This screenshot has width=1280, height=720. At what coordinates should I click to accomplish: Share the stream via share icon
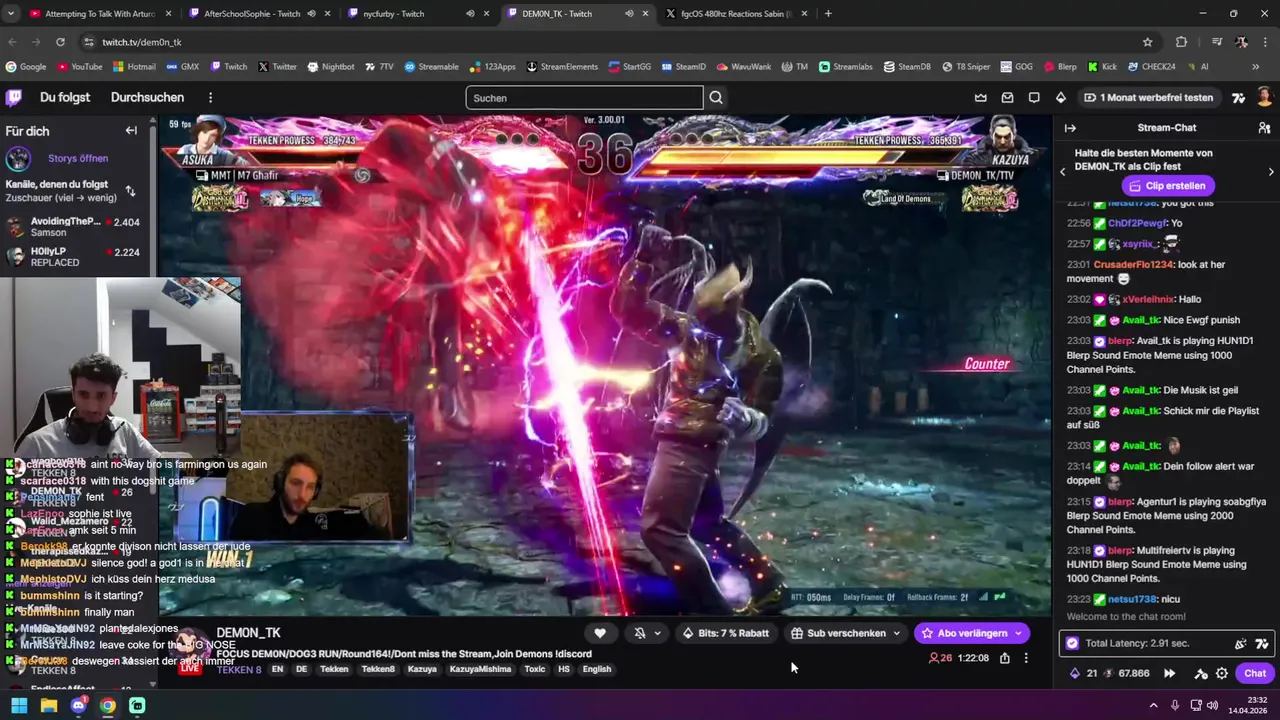coord(1005,658)
